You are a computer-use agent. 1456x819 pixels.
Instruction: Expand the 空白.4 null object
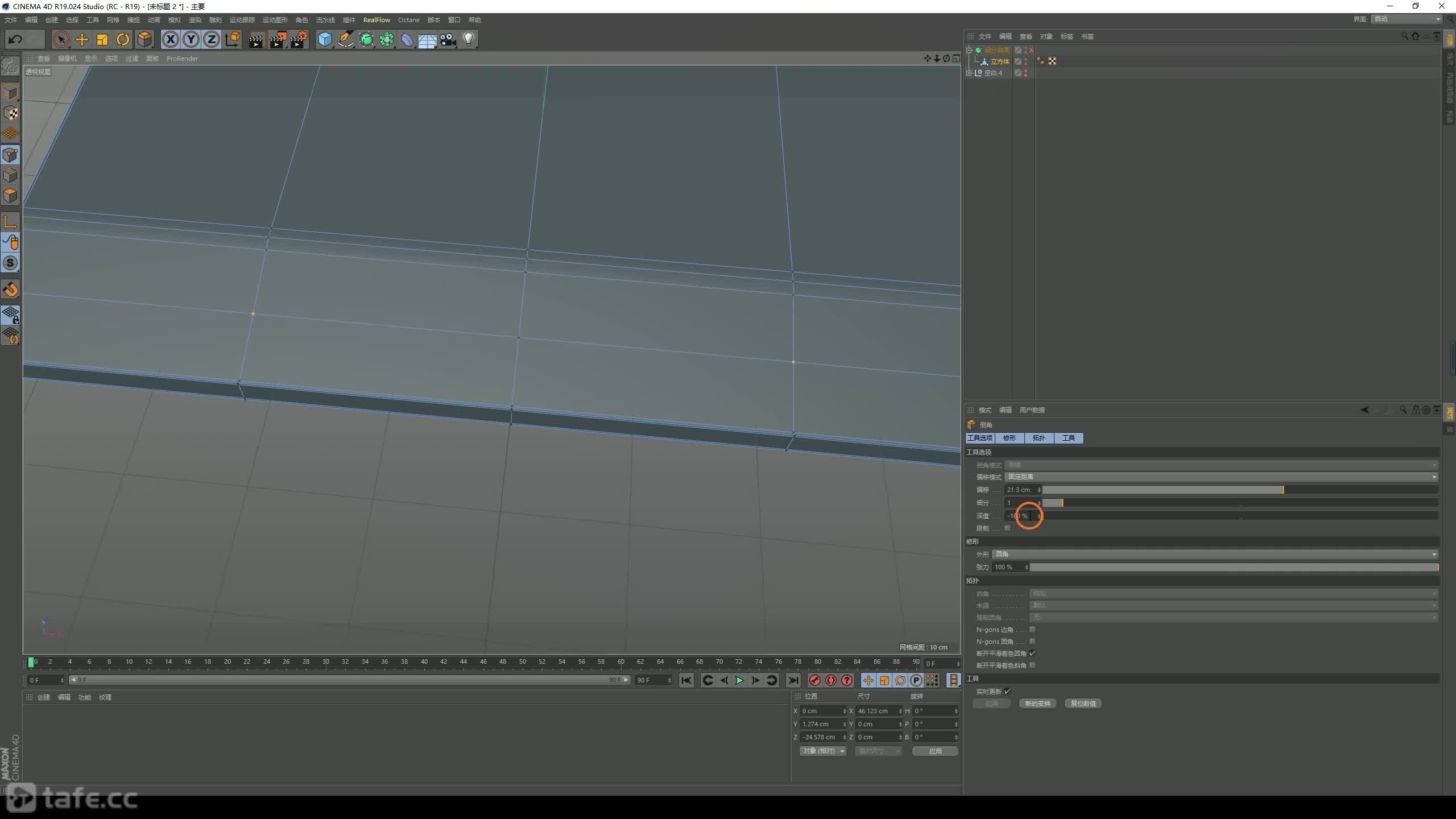[970, 73]
